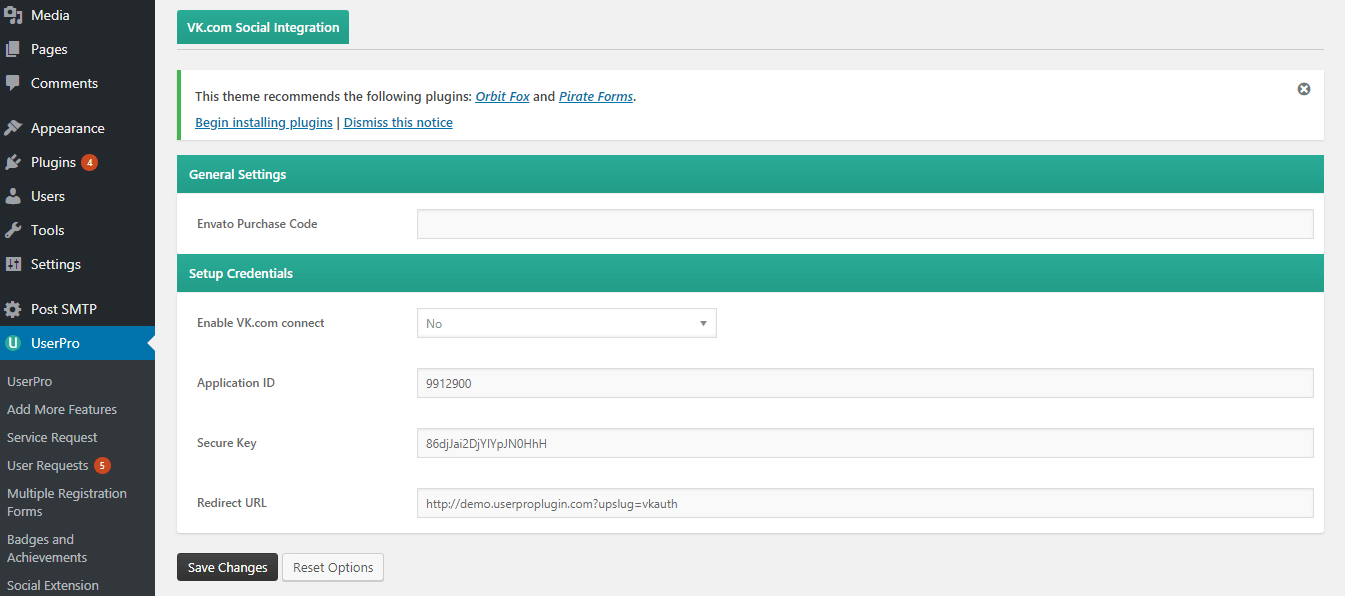Click the Media icon in sidebar
This screenshot has width=1345, height=596.
coord(13,15)
